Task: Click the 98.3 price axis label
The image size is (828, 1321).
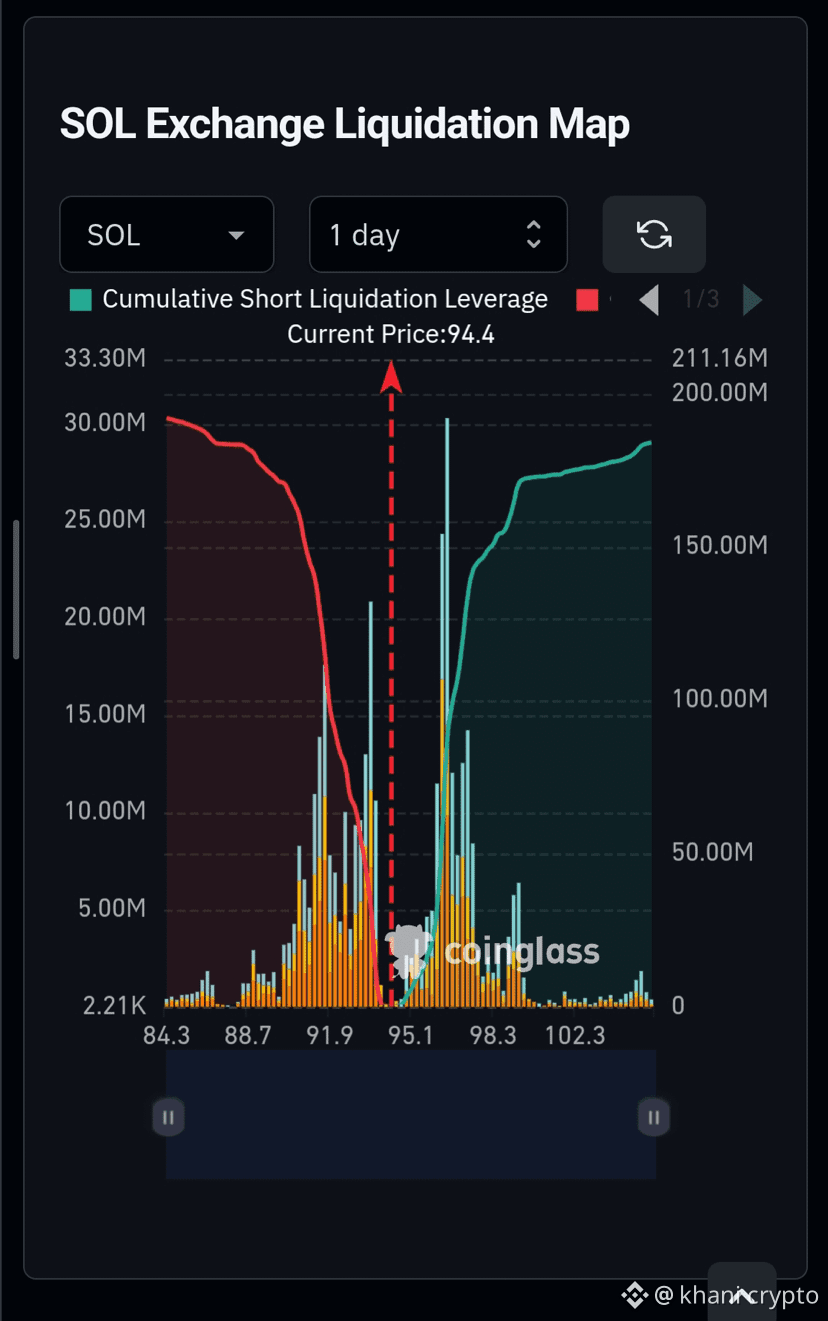Action: point(493,1035)
